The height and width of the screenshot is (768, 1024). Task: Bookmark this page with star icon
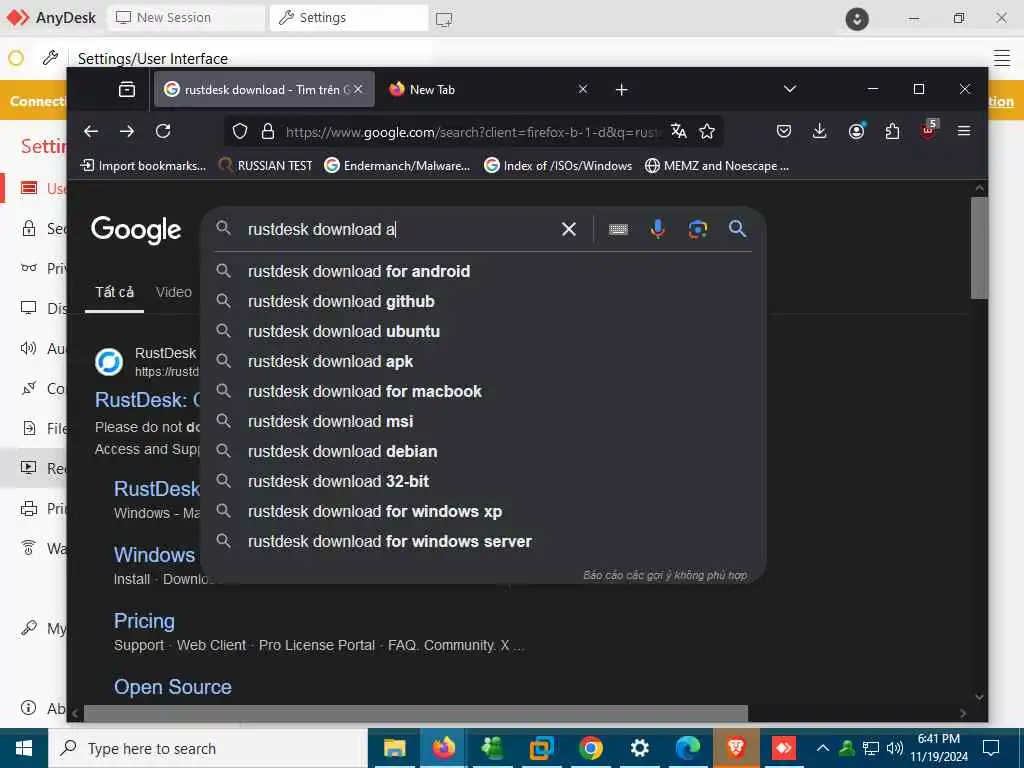click(707, 131)
